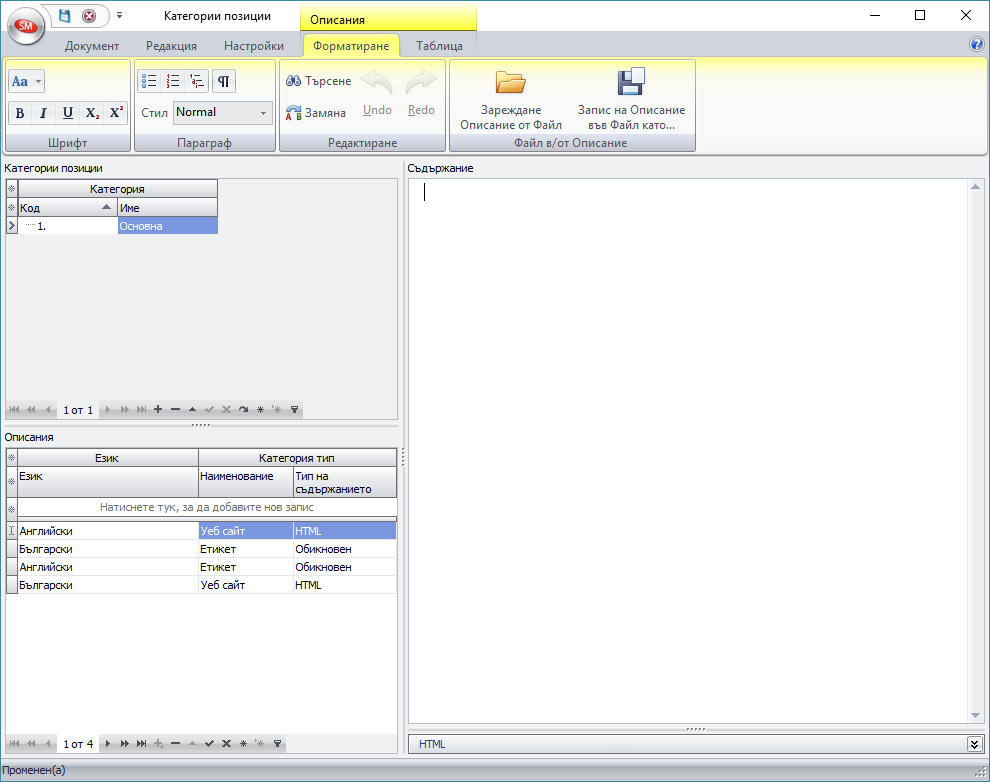Click the content editor scroll down arrow
This screenshot has height=782, width=990.
(x=975, y=715)
